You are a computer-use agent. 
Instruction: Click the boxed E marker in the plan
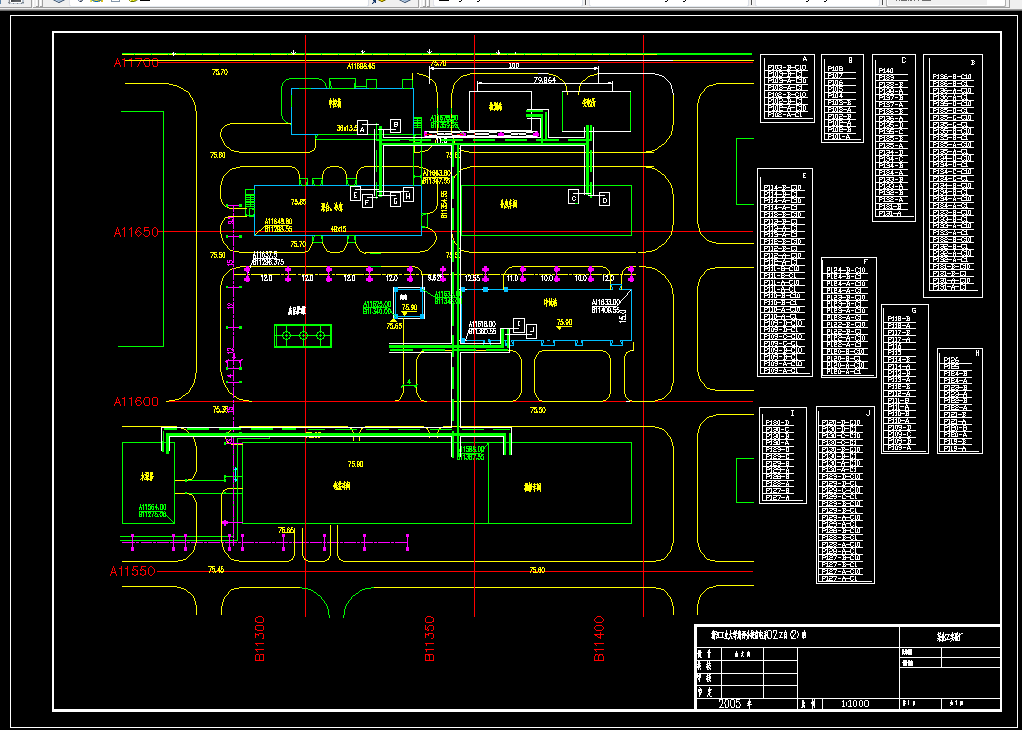[355, 194]
